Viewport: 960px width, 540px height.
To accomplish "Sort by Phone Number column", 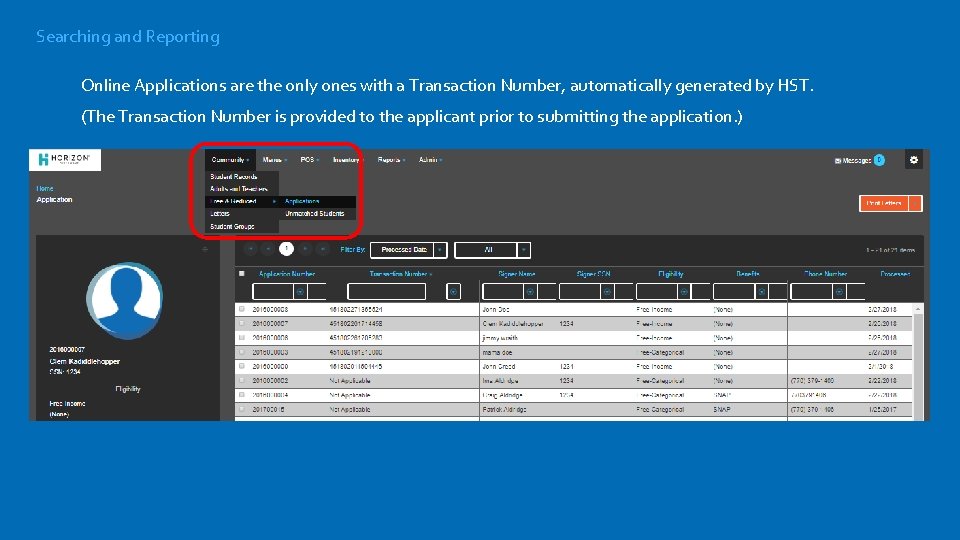I will click(x=825, y=274).
